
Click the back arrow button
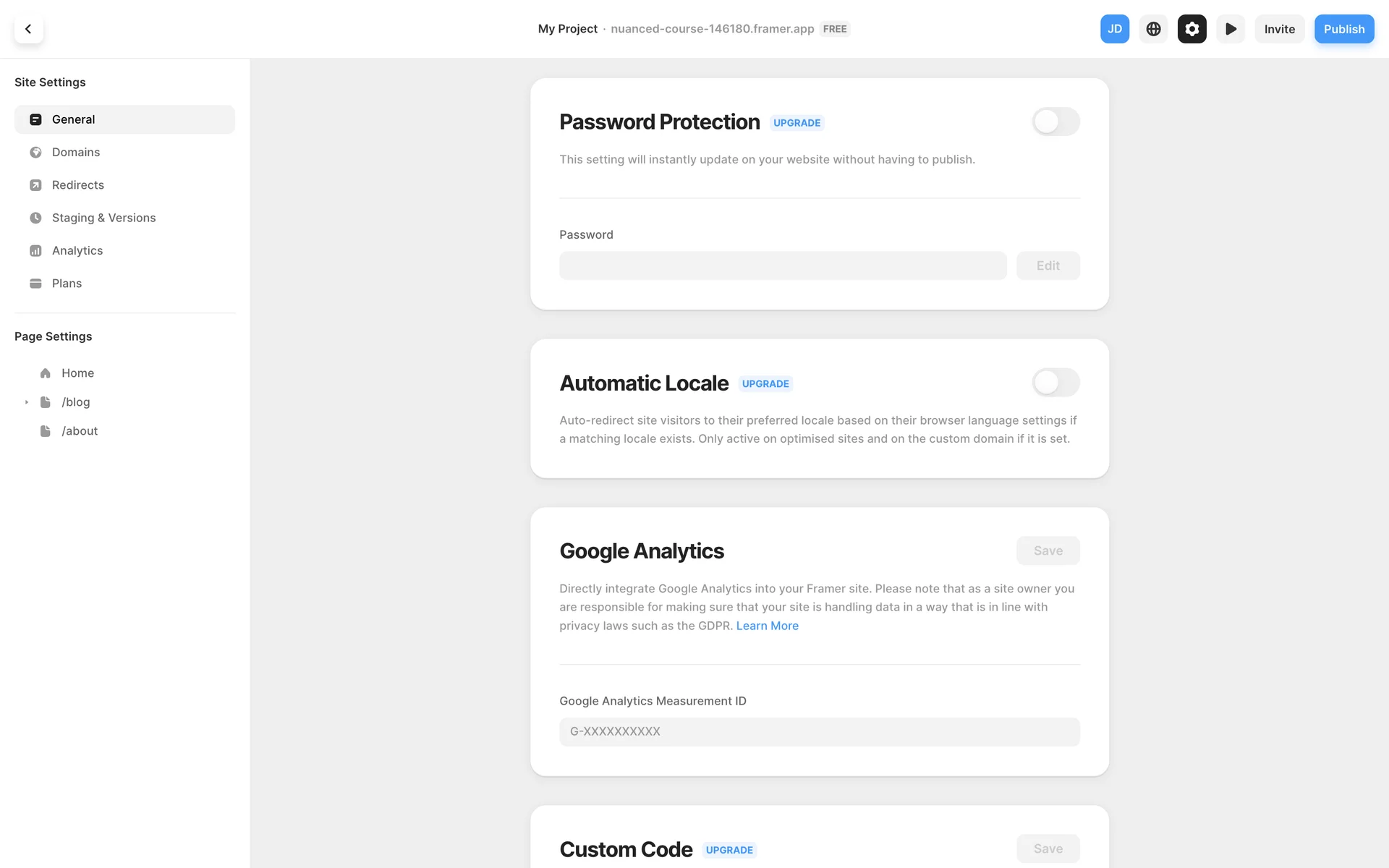coord(28,29)
